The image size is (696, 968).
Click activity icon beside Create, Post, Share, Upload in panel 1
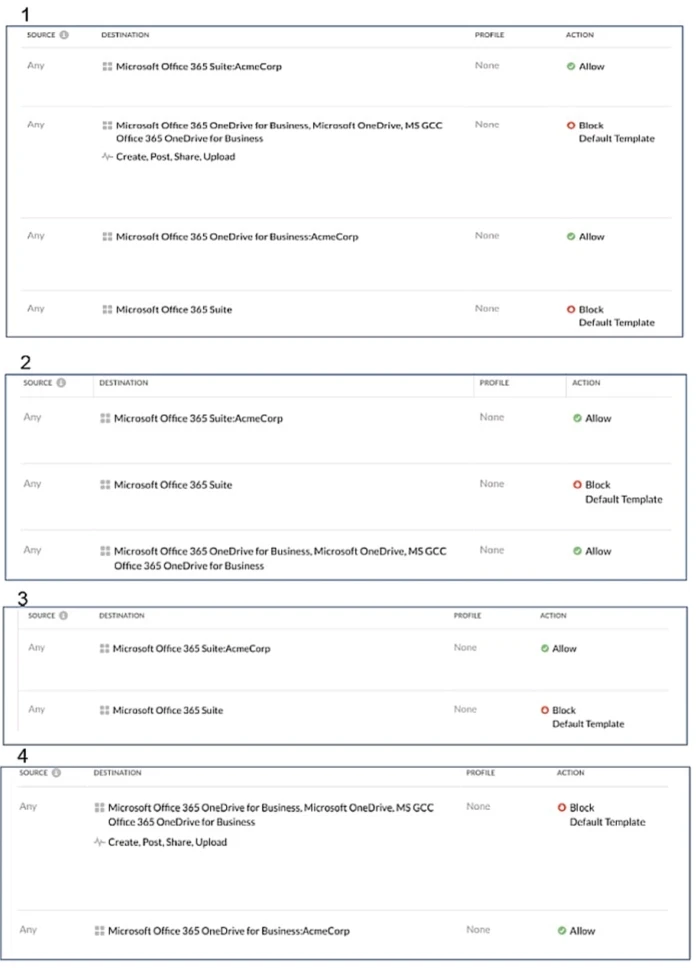(107, 157)
